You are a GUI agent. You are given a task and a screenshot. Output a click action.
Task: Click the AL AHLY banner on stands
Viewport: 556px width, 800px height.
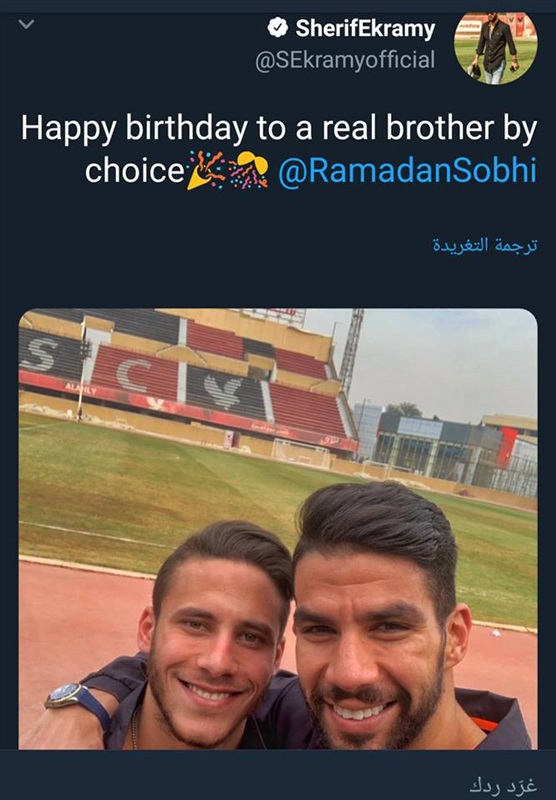click(x=82, y=389)
